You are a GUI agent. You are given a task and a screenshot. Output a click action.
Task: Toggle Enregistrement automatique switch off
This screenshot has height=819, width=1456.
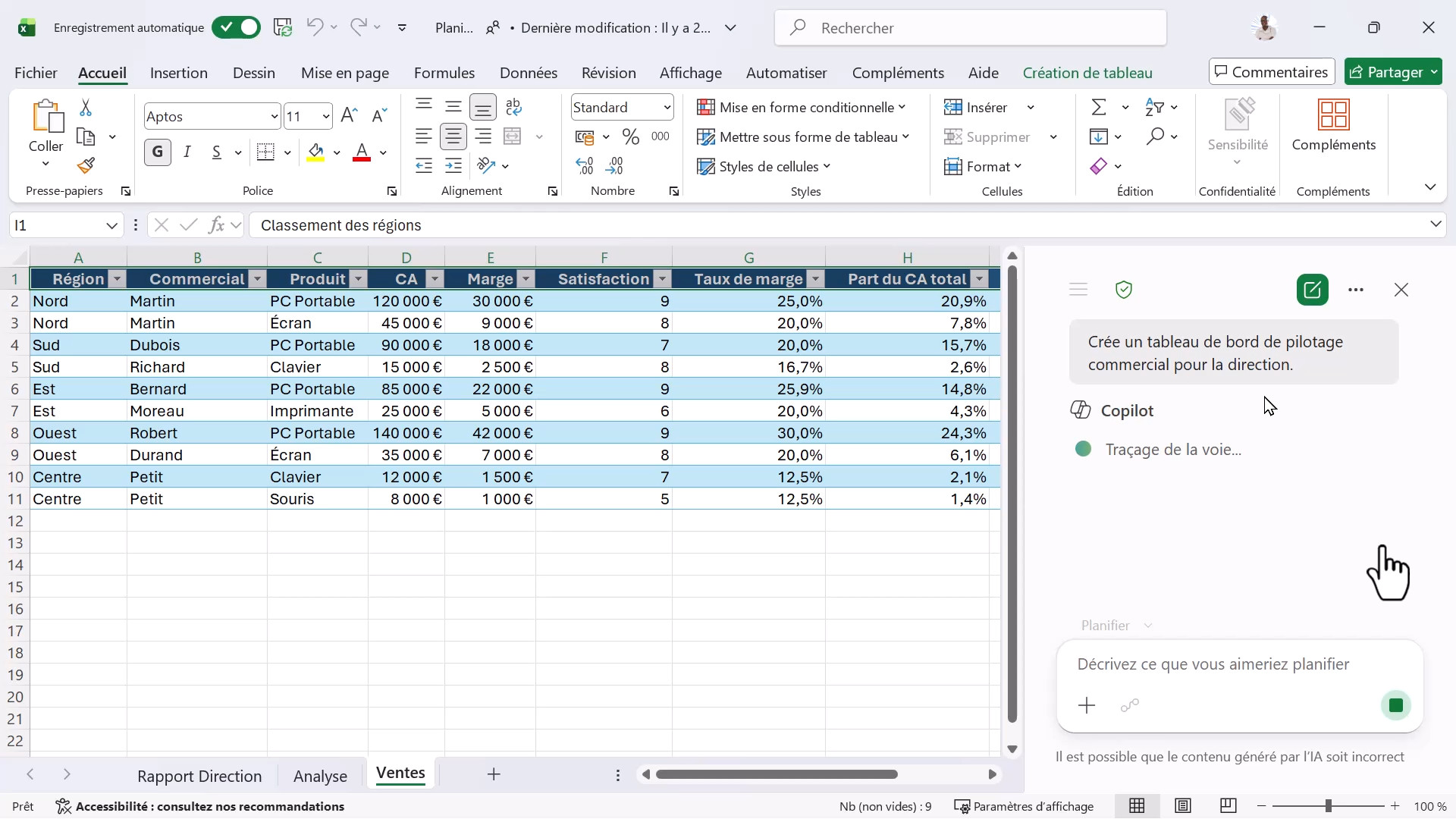(x=236, y=28)
